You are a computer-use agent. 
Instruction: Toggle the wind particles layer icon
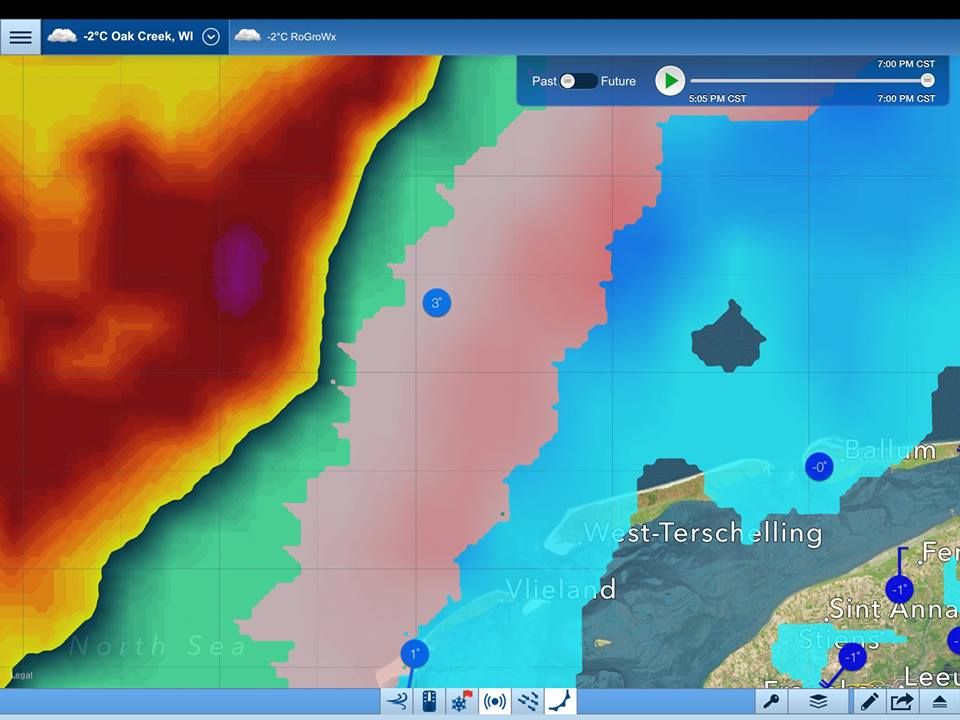[528, 702]
